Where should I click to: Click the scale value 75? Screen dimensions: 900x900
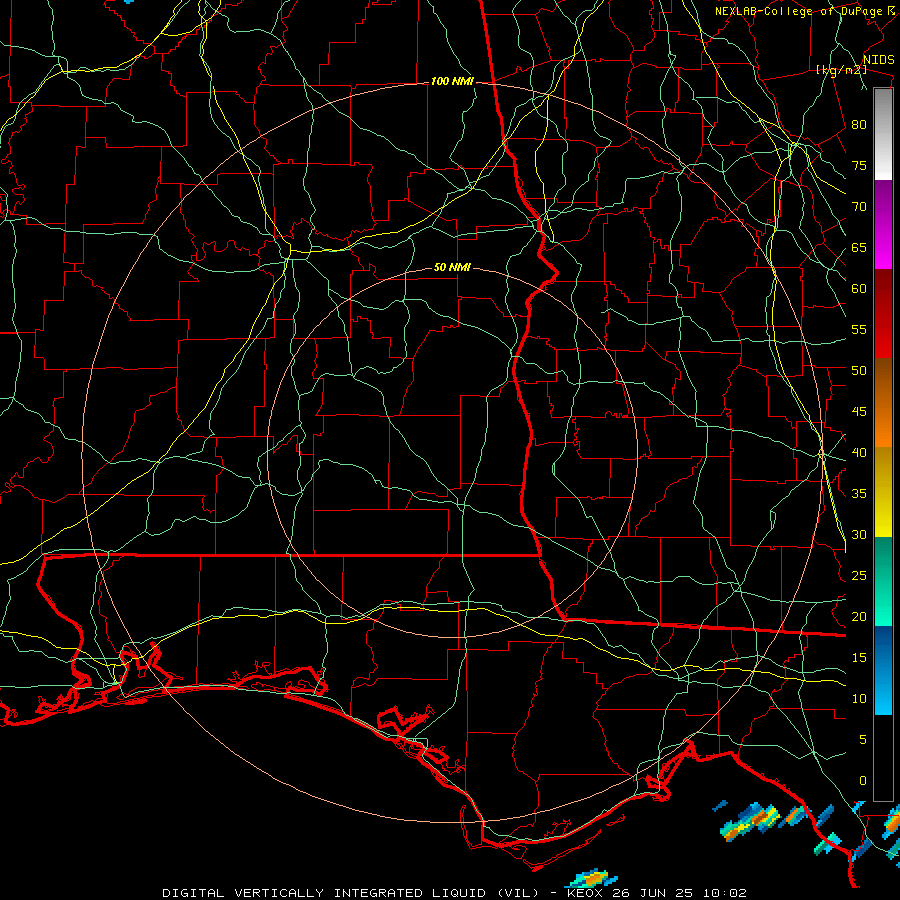click(x=859, y=165)
